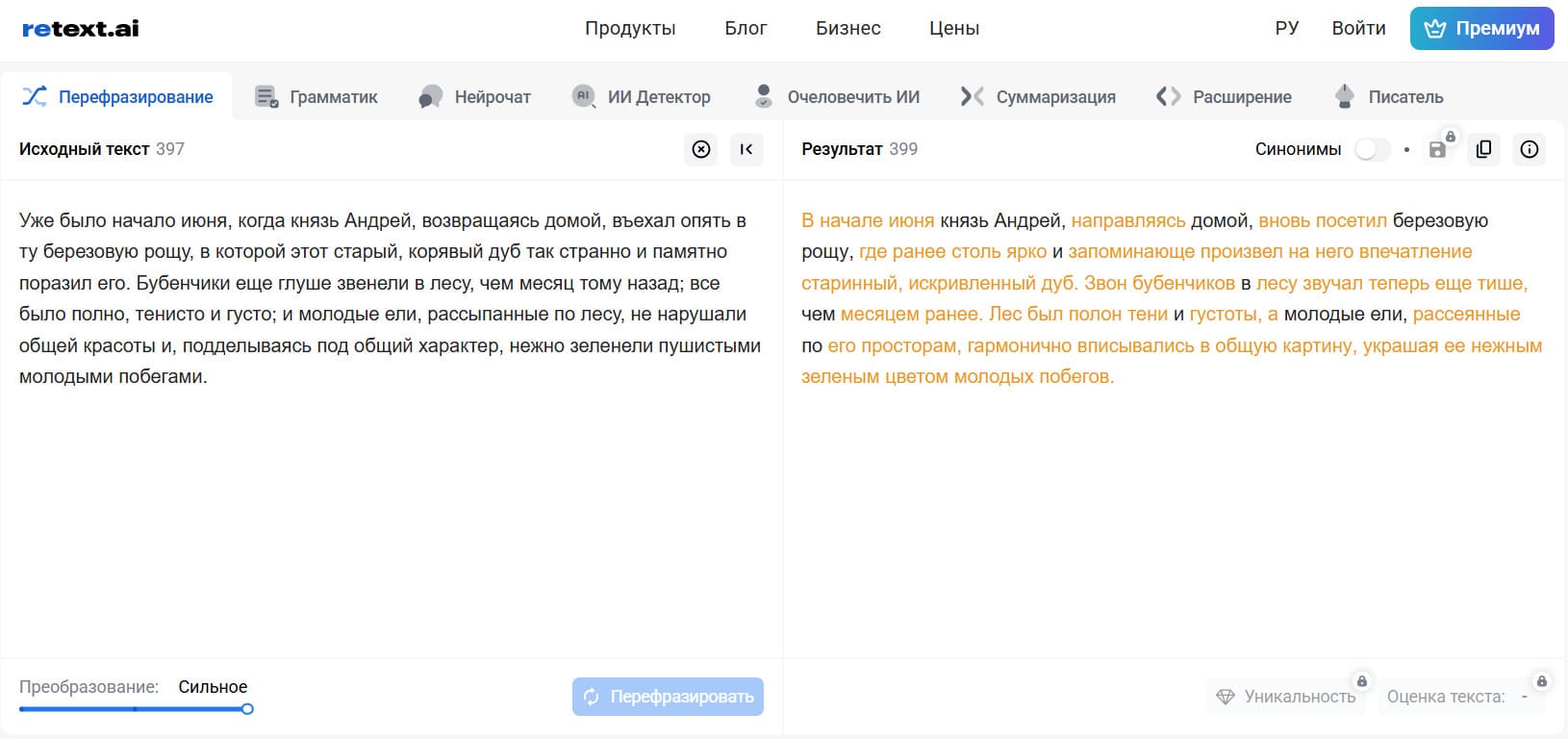Click the Премиум button label
The width and height of the screenshot is (1568, 739).
pyautogui.click(x=1498, y=29)
